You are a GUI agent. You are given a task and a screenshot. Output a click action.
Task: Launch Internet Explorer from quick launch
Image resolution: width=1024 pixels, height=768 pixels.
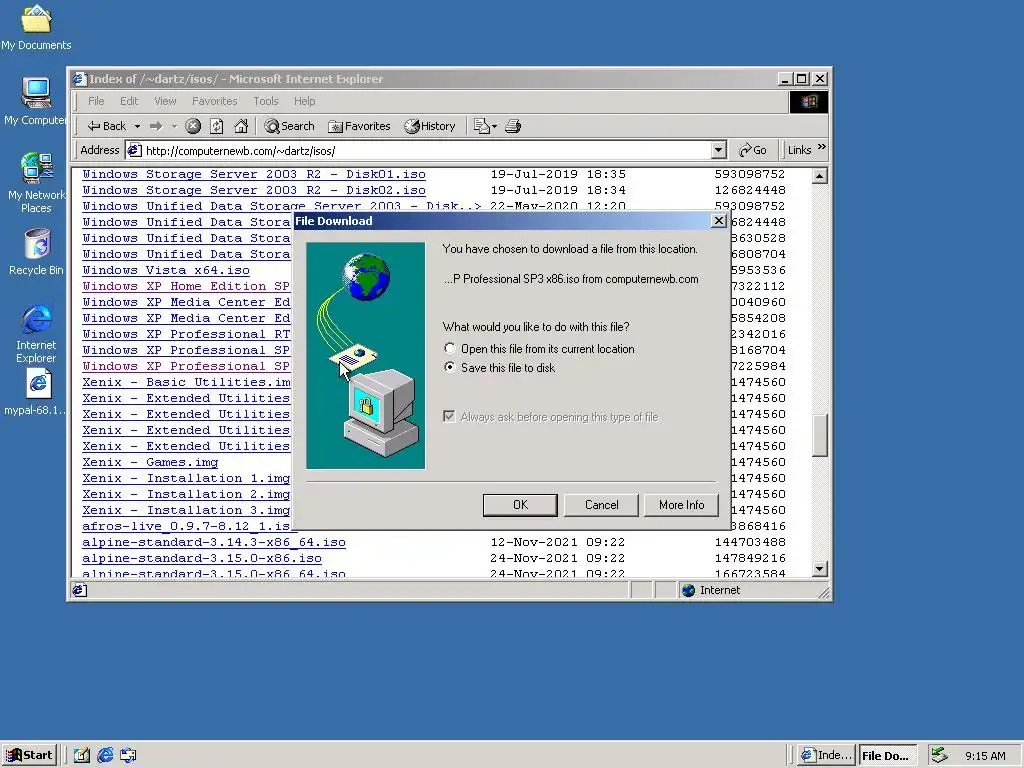click(x=105, y=755)
